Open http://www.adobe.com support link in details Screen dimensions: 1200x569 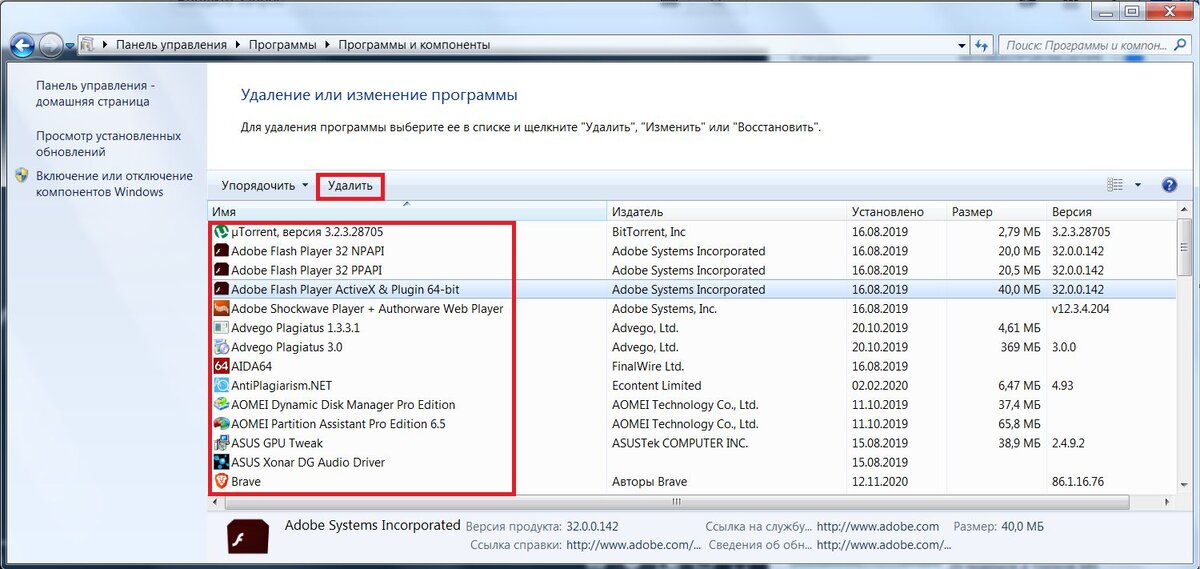coord(878,526)
